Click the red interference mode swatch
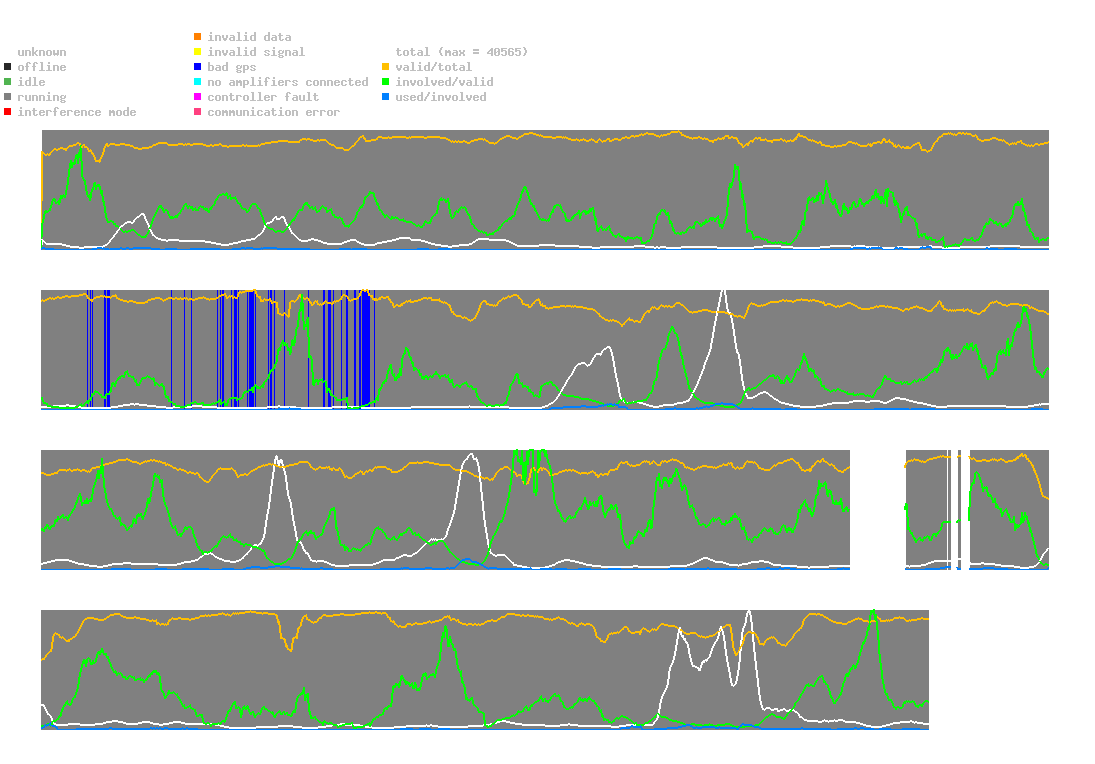Viewport: 1095px width, 764px height. [x=8, y=112]
